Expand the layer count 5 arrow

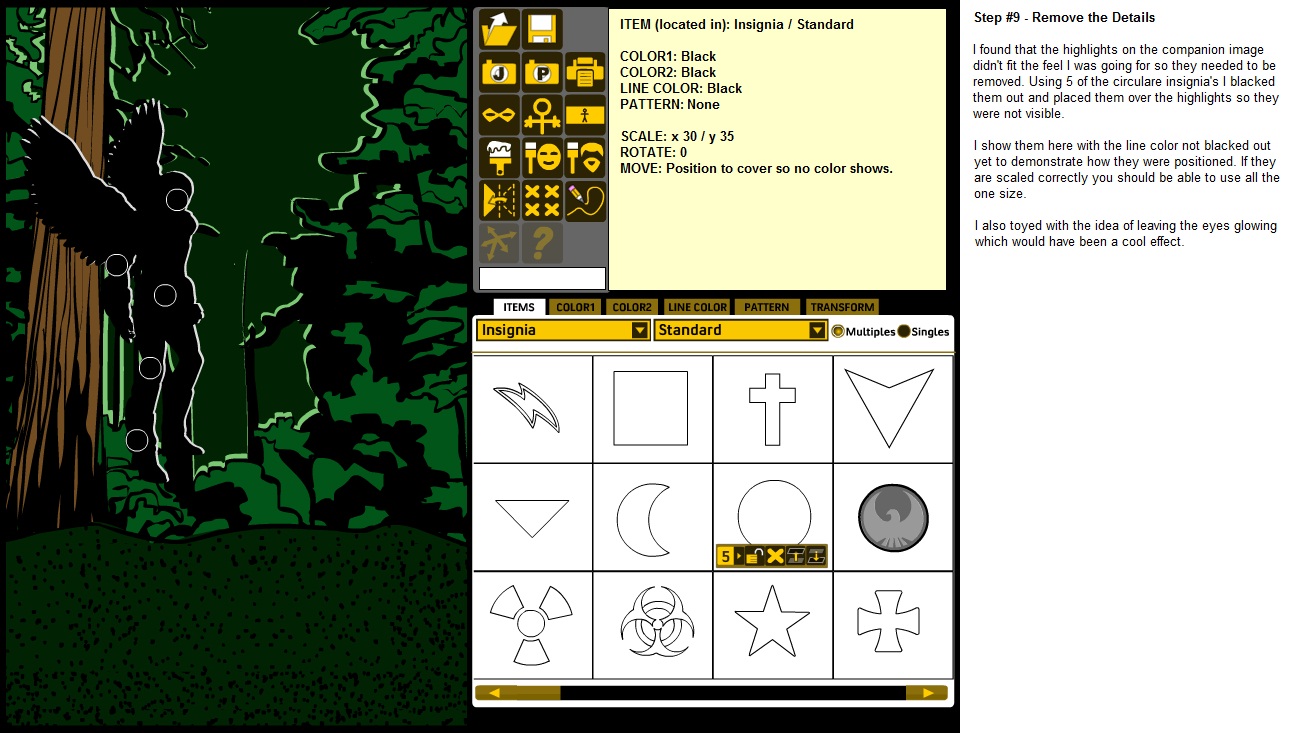pos(739,556)
